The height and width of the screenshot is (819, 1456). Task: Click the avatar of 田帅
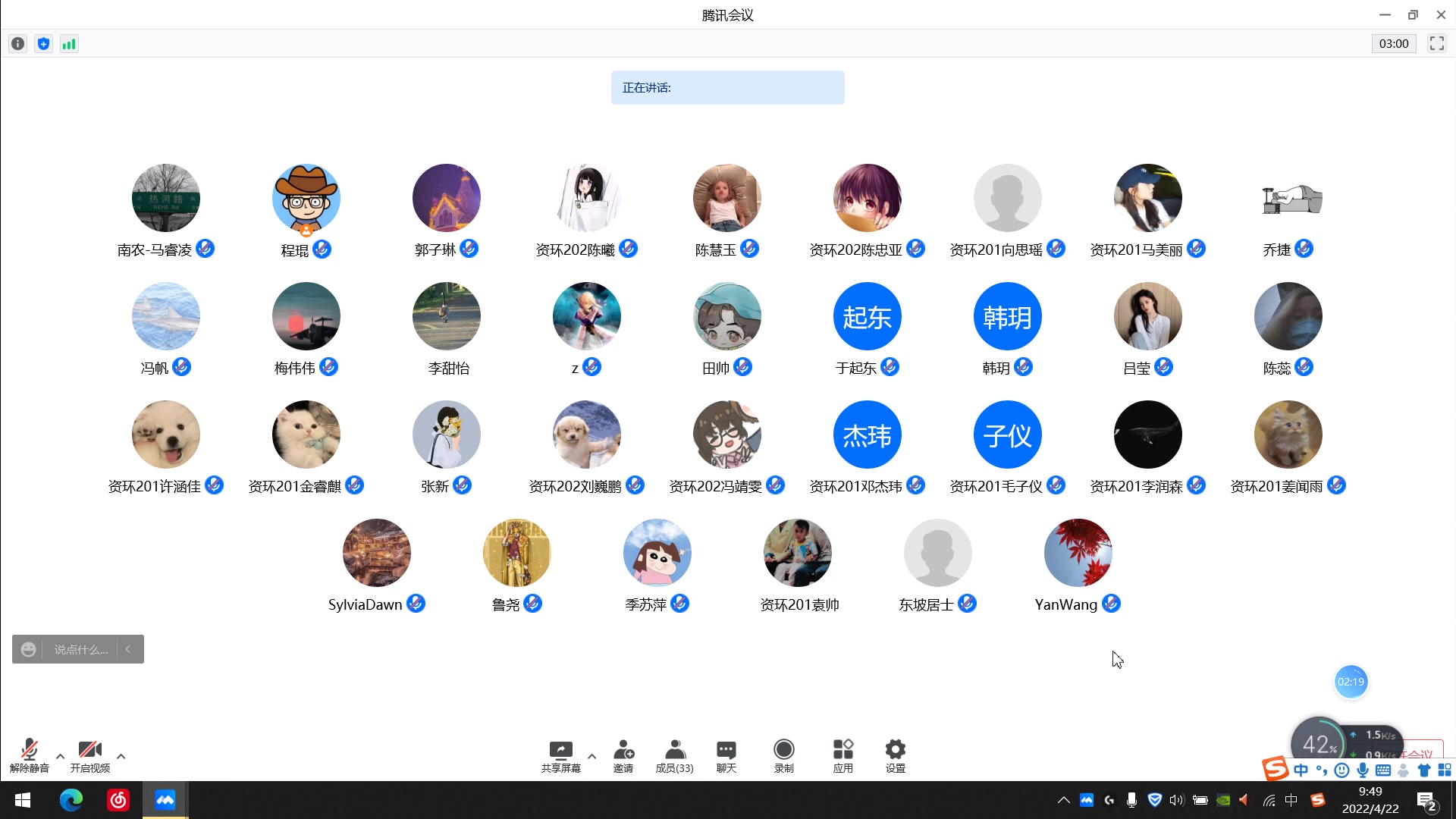coord(727,316)
